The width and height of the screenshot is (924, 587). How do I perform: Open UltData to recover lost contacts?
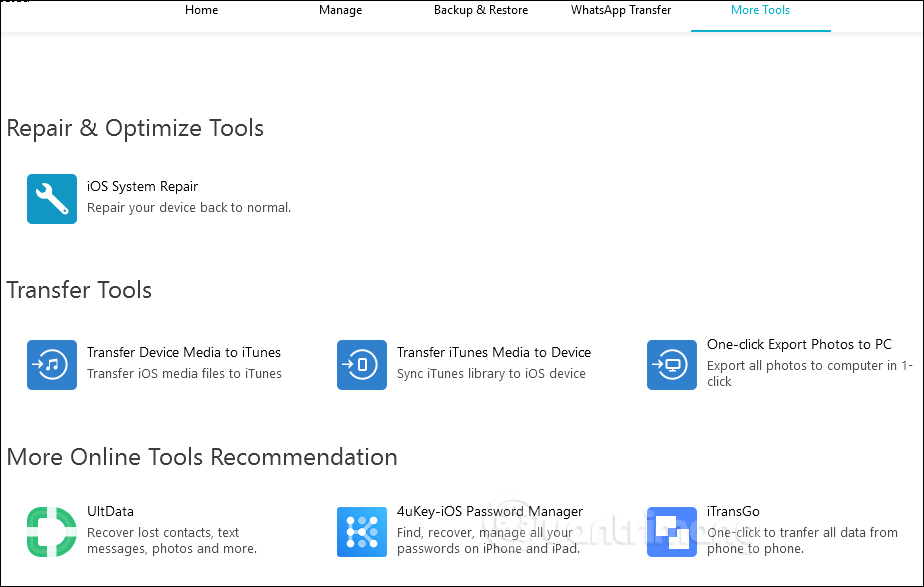tap(110, 511)
